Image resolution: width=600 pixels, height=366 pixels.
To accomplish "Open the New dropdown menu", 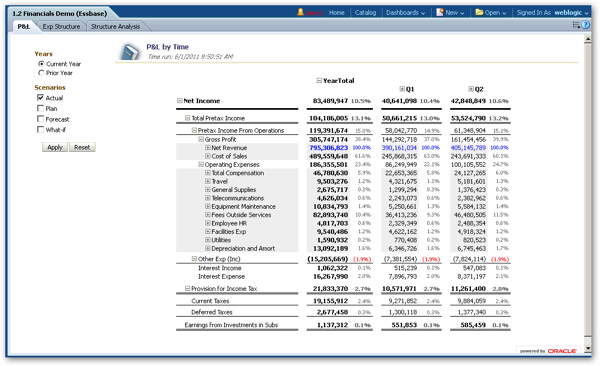I will click(455, 13).
